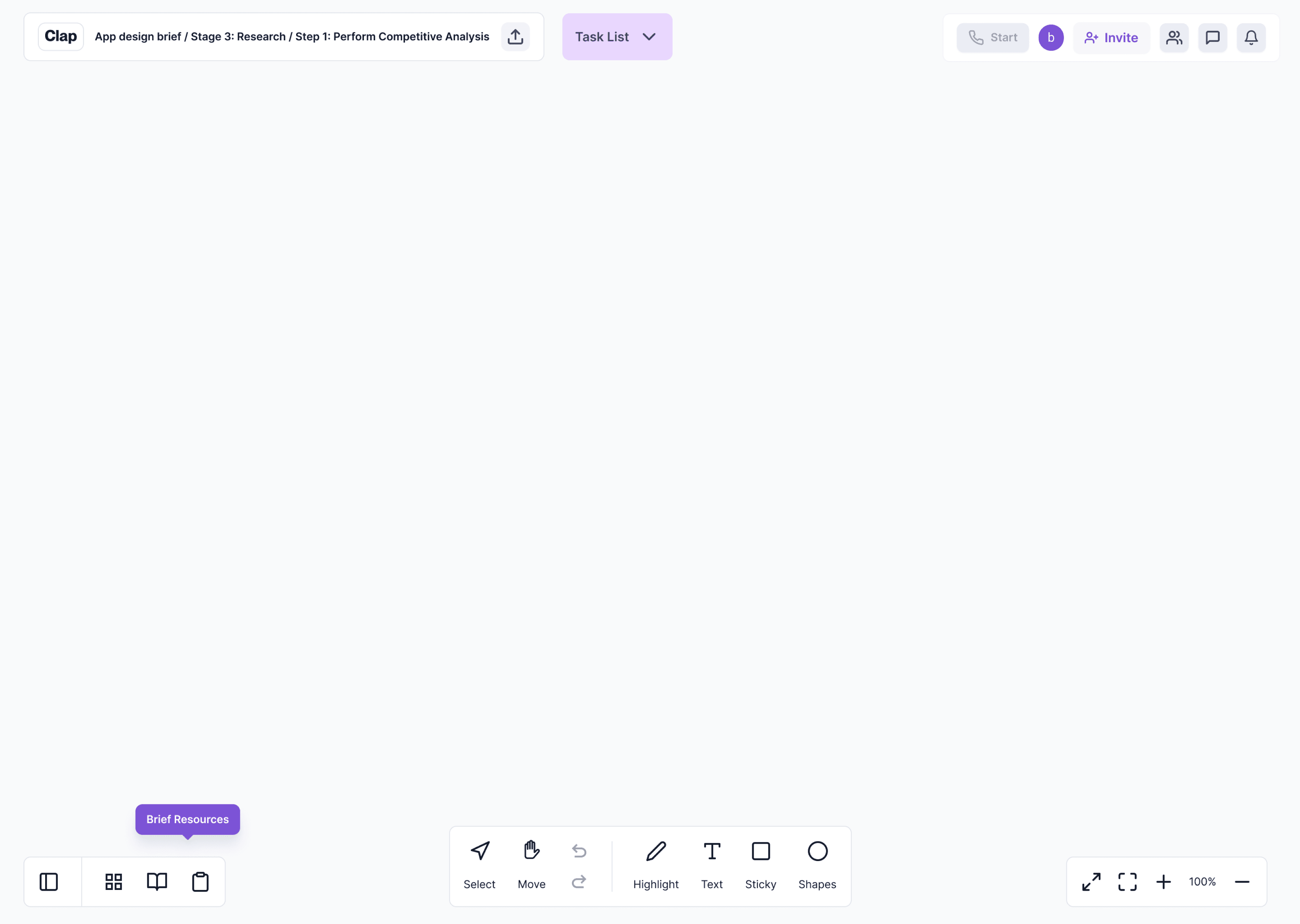Click the Select arrow tool
This screenshot has width=1300, height=924.
[479, 865]
